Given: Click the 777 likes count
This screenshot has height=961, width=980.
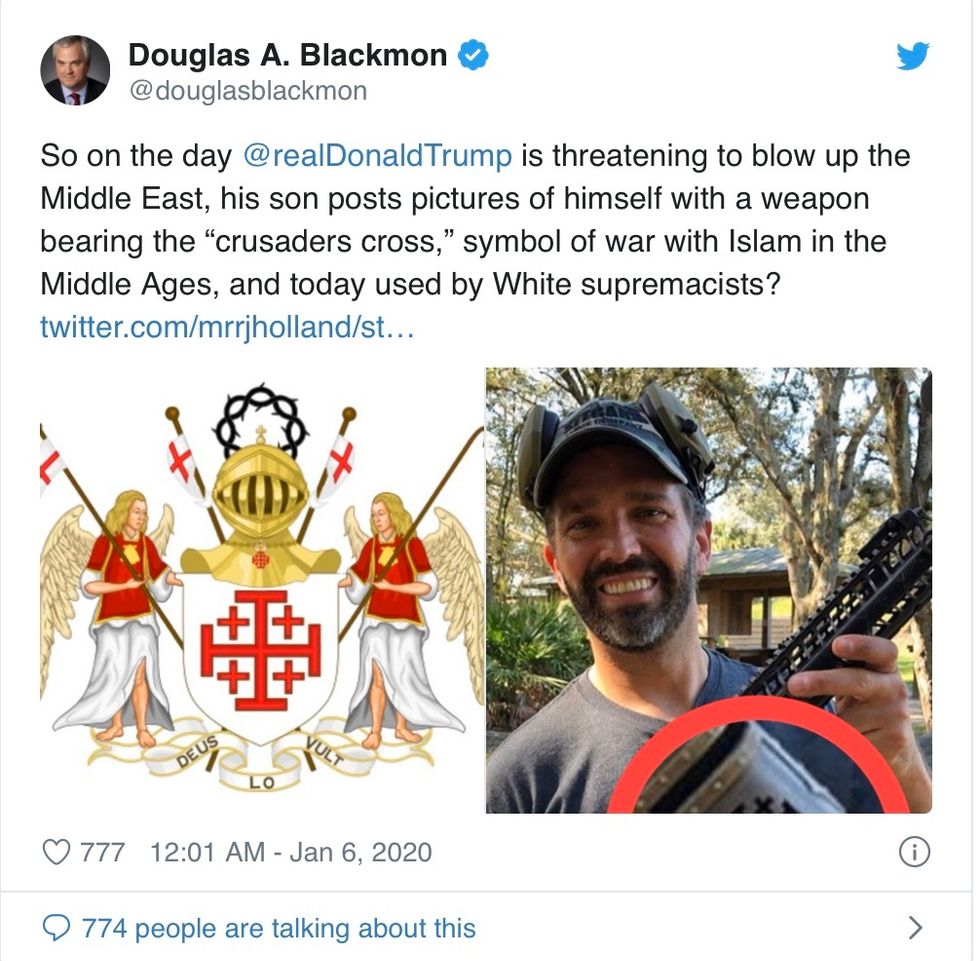Looking at the screenshot, I should pyautogui.click(x=102, y=852).
